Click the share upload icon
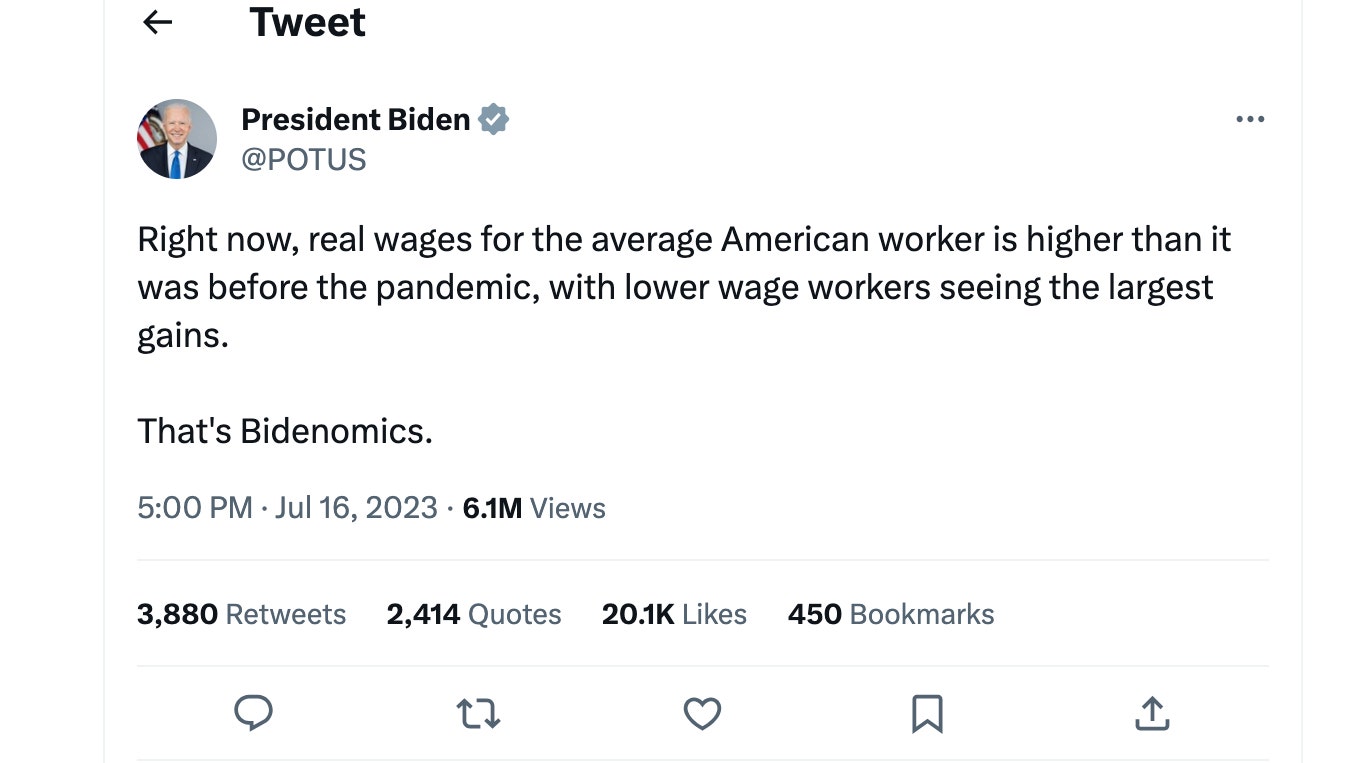The height and width of the screenshot is (763, 1356). (x=1152, y=713)
